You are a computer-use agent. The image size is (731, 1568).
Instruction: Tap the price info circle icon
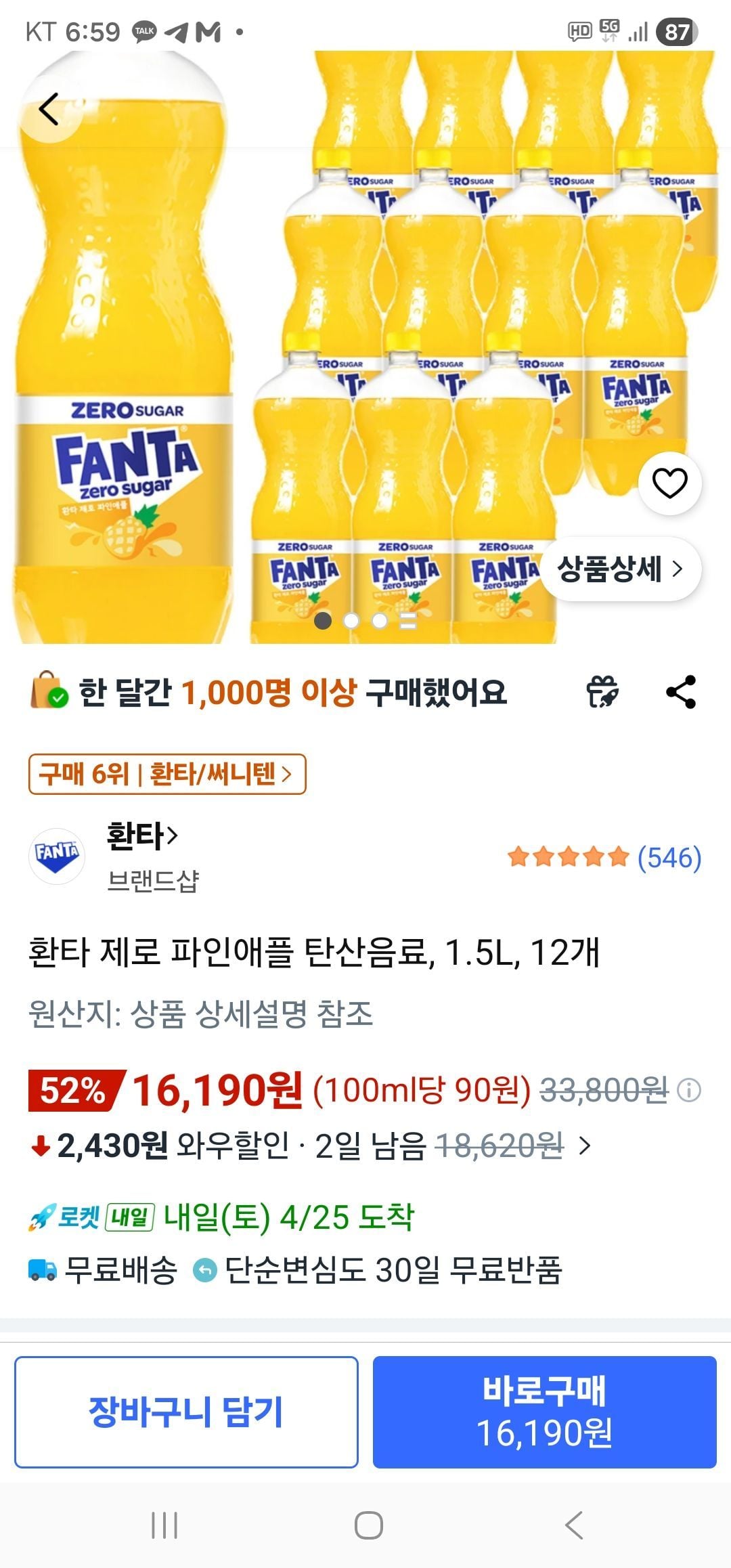[x=689, y=1091]
